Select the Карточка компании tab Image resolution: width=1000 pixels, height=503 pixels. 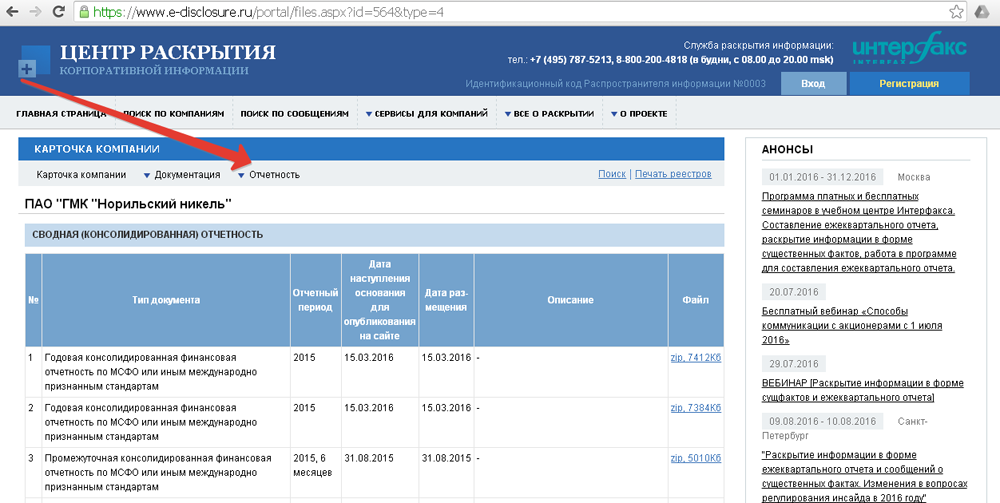click(81, 175)
